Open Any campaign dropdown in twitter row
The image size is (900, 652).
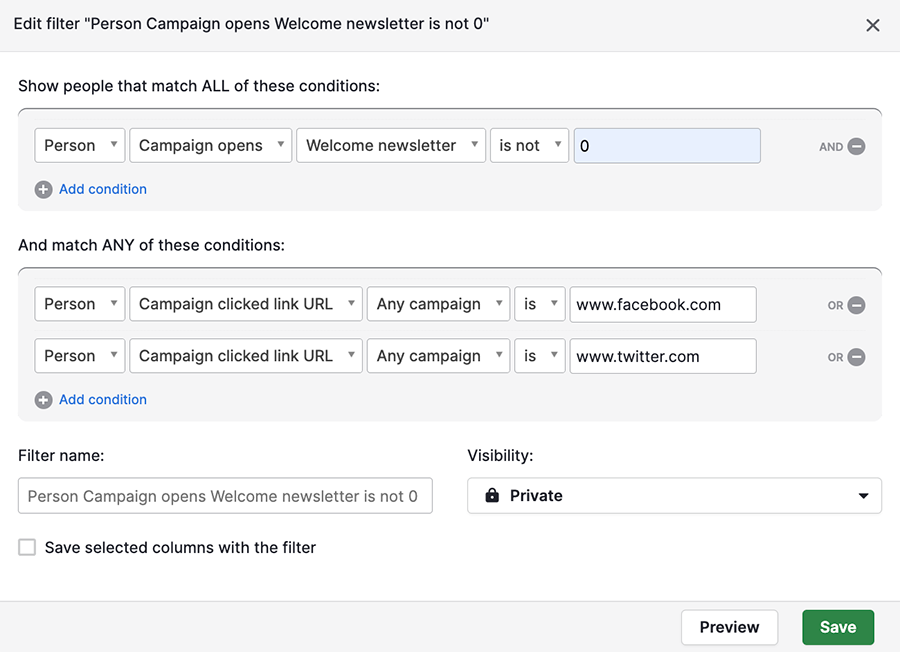[438, 357]
